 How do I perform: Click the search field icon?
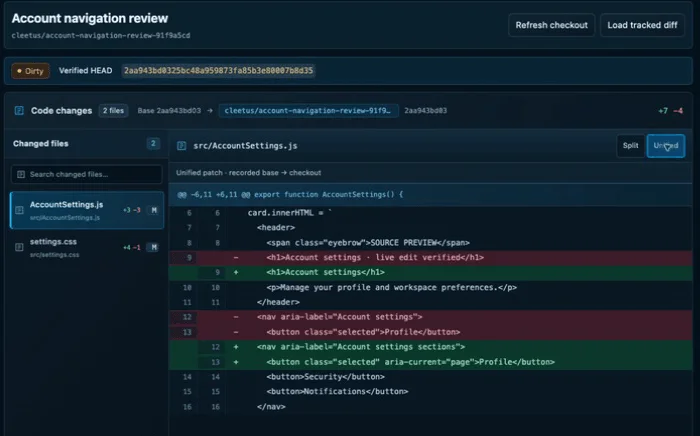tap(21, 174)
